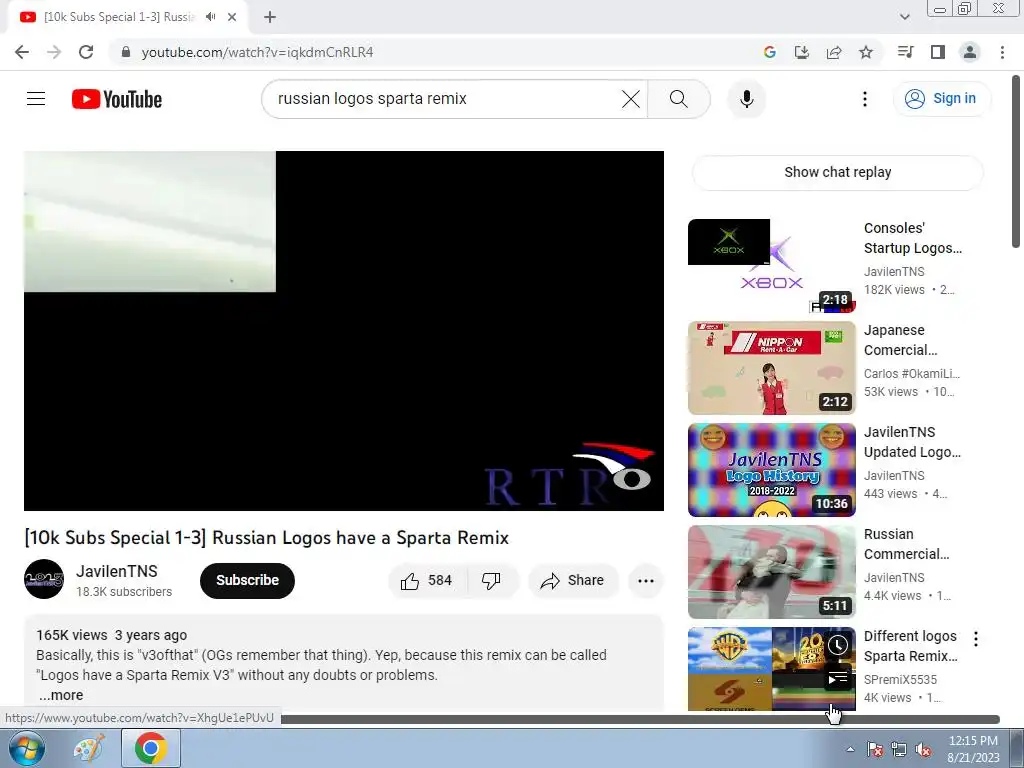Open the volume speaker tray icon

tap(923, 750)
